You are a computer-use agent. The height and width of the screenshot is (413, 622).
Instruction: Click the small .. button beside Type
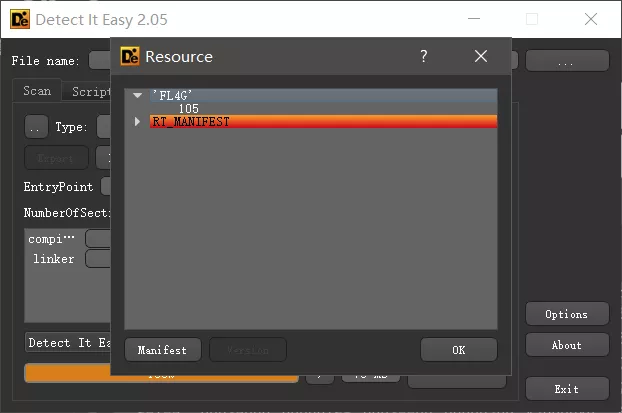pyautogui.click(x=36, y=127)
